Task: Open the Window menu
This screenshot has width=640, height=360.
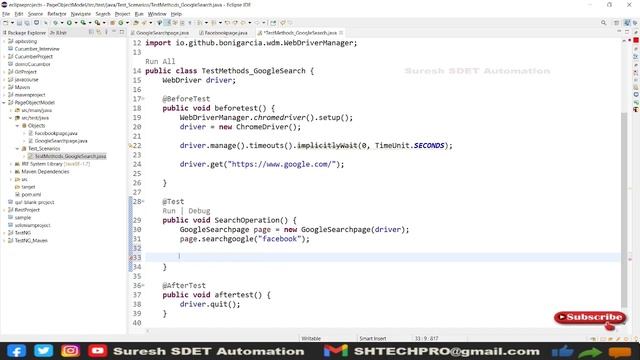Action: coord(157,14)
